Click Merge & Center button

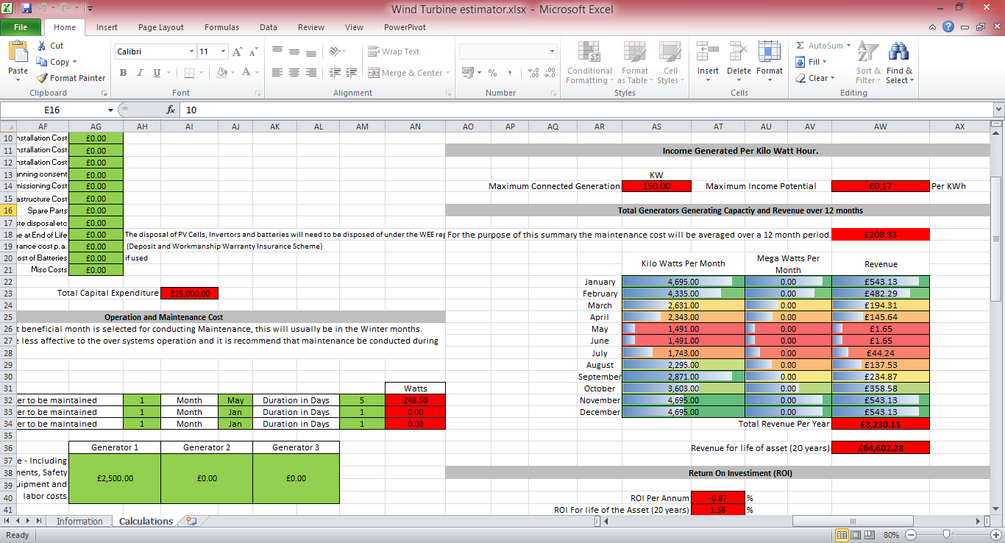[x=405, y=72]
